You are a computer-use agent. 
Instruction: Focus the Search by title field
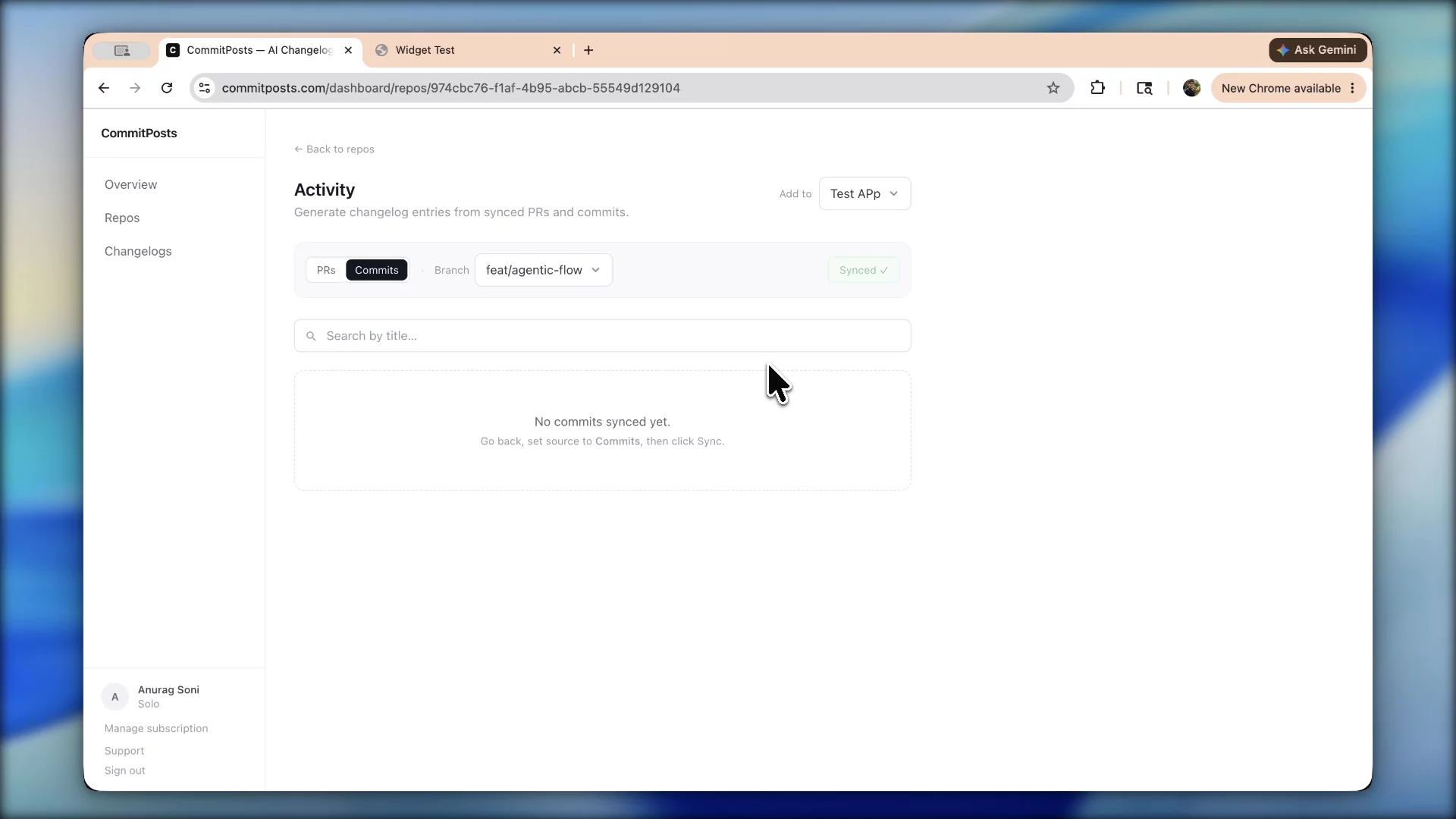click(602, 336)
